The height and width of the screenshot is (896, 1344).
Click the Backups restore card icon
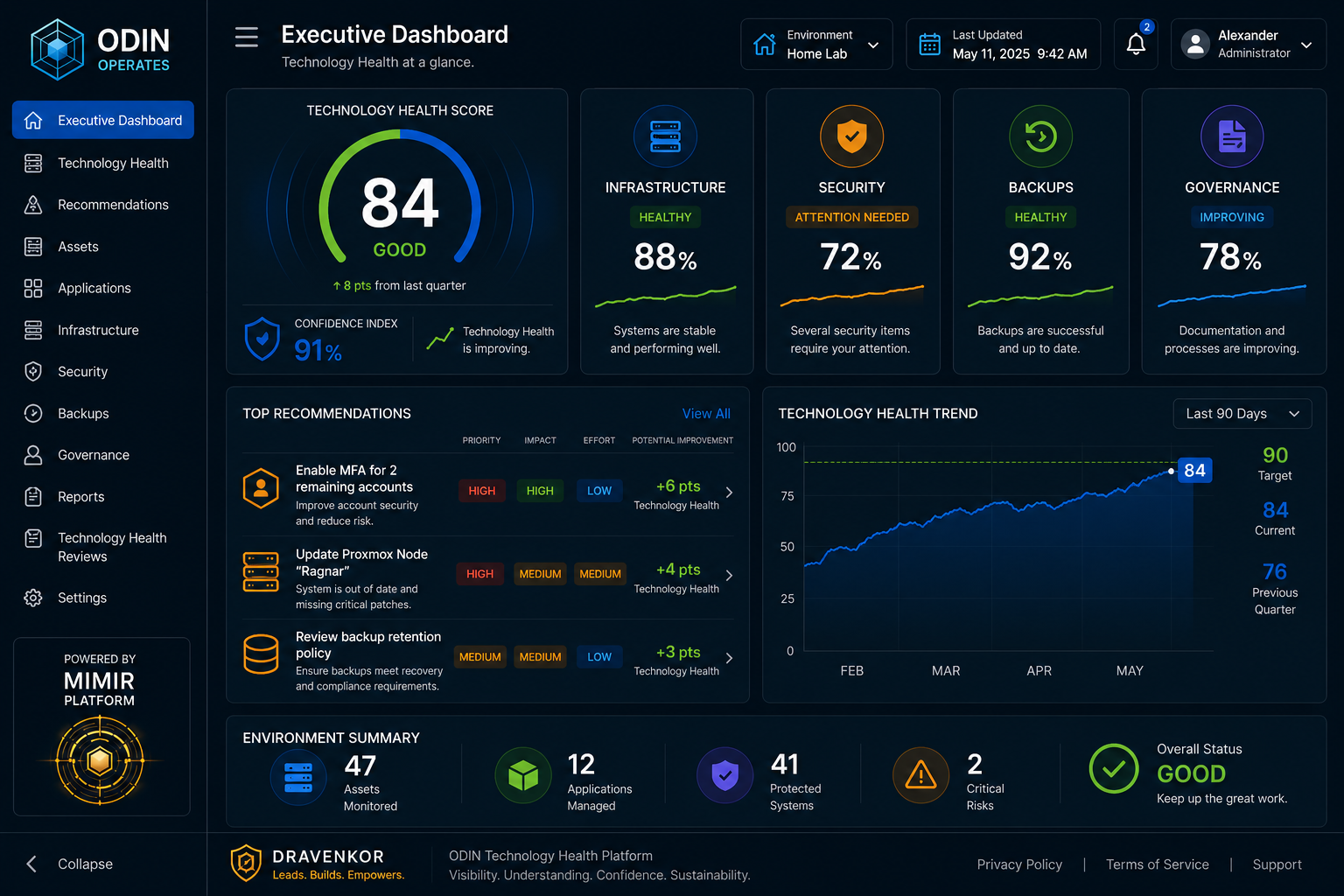[1040, 136]
